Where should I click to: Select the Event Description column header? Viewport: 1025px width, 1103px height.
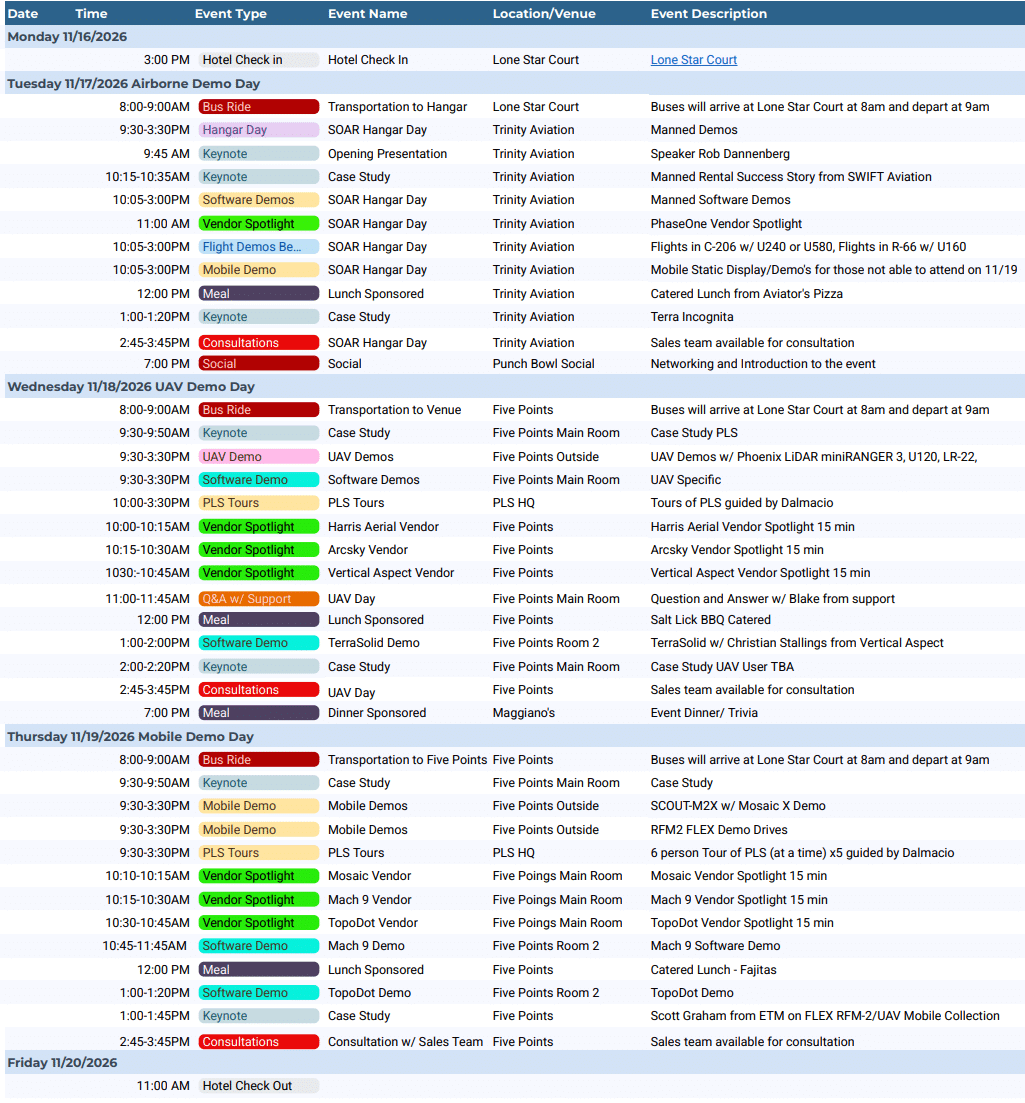(x=708, y=13)
